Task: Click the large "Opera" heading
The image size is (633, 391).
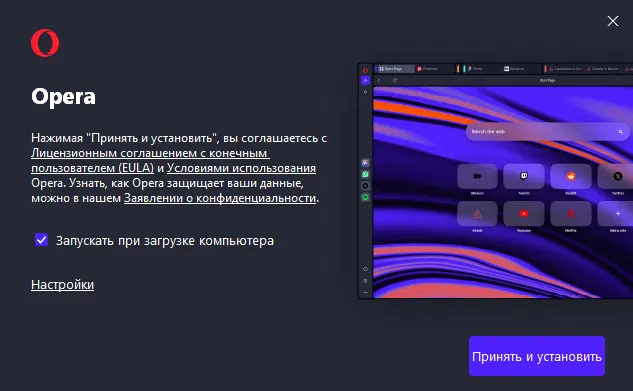Action: (x=63, y=97)
